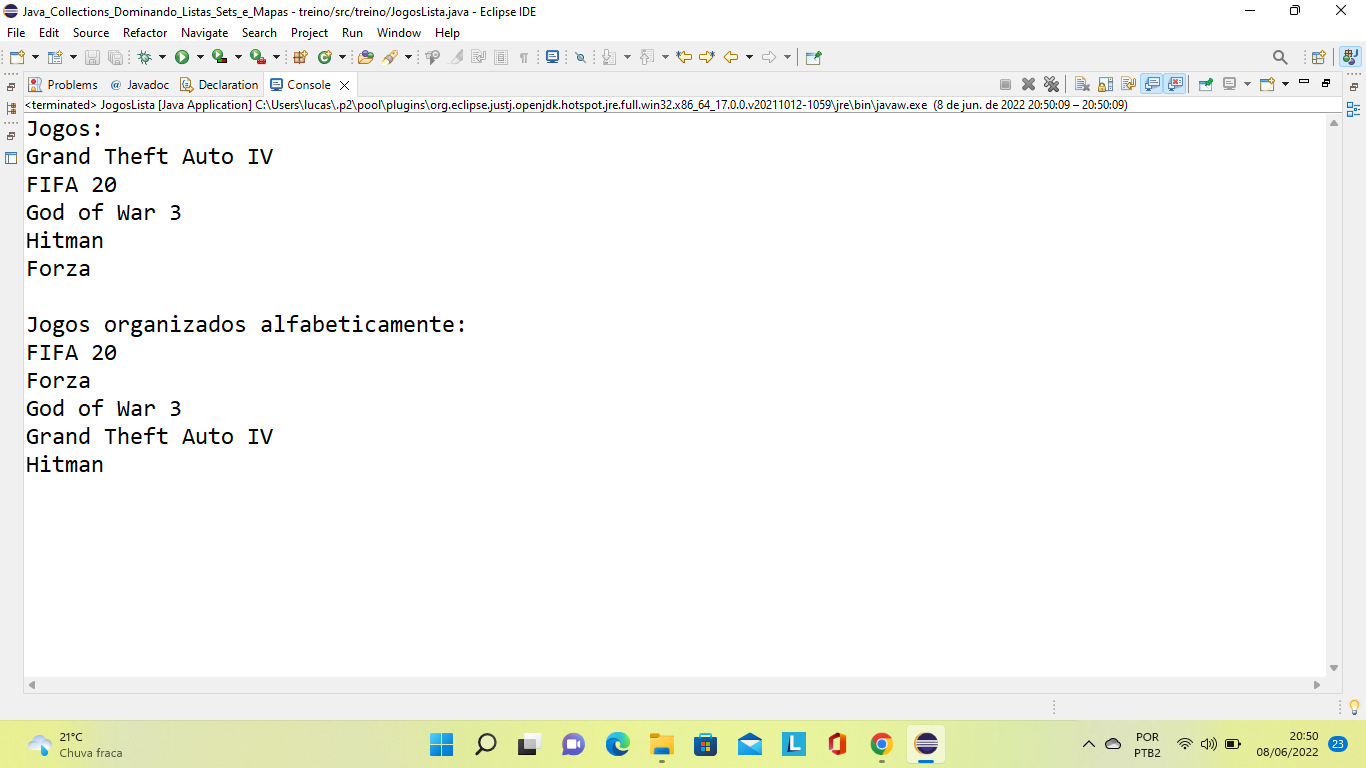Viewport: 1366px width, 768px height.
Task: Toggle Show Console When Standard Error Changes
Action: (x=1175, y=84)
